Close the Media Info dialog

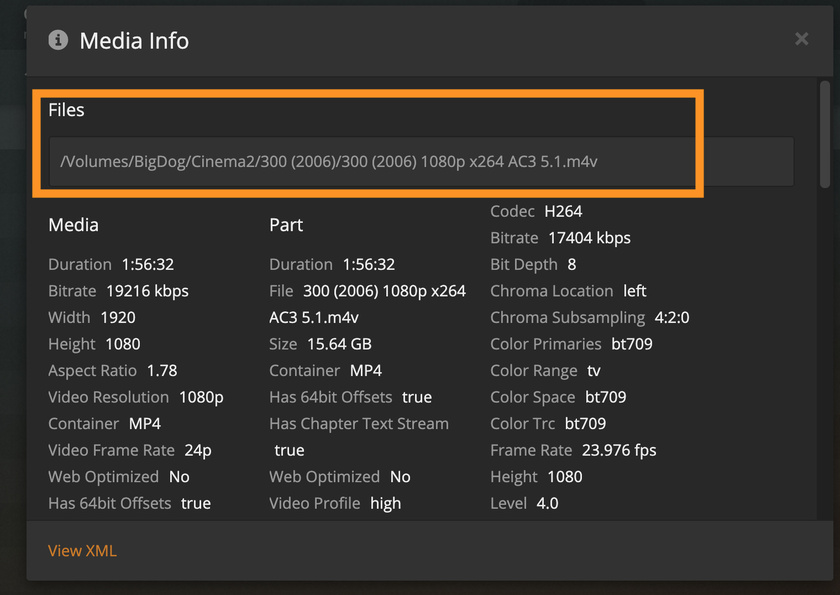click(801, 39)
